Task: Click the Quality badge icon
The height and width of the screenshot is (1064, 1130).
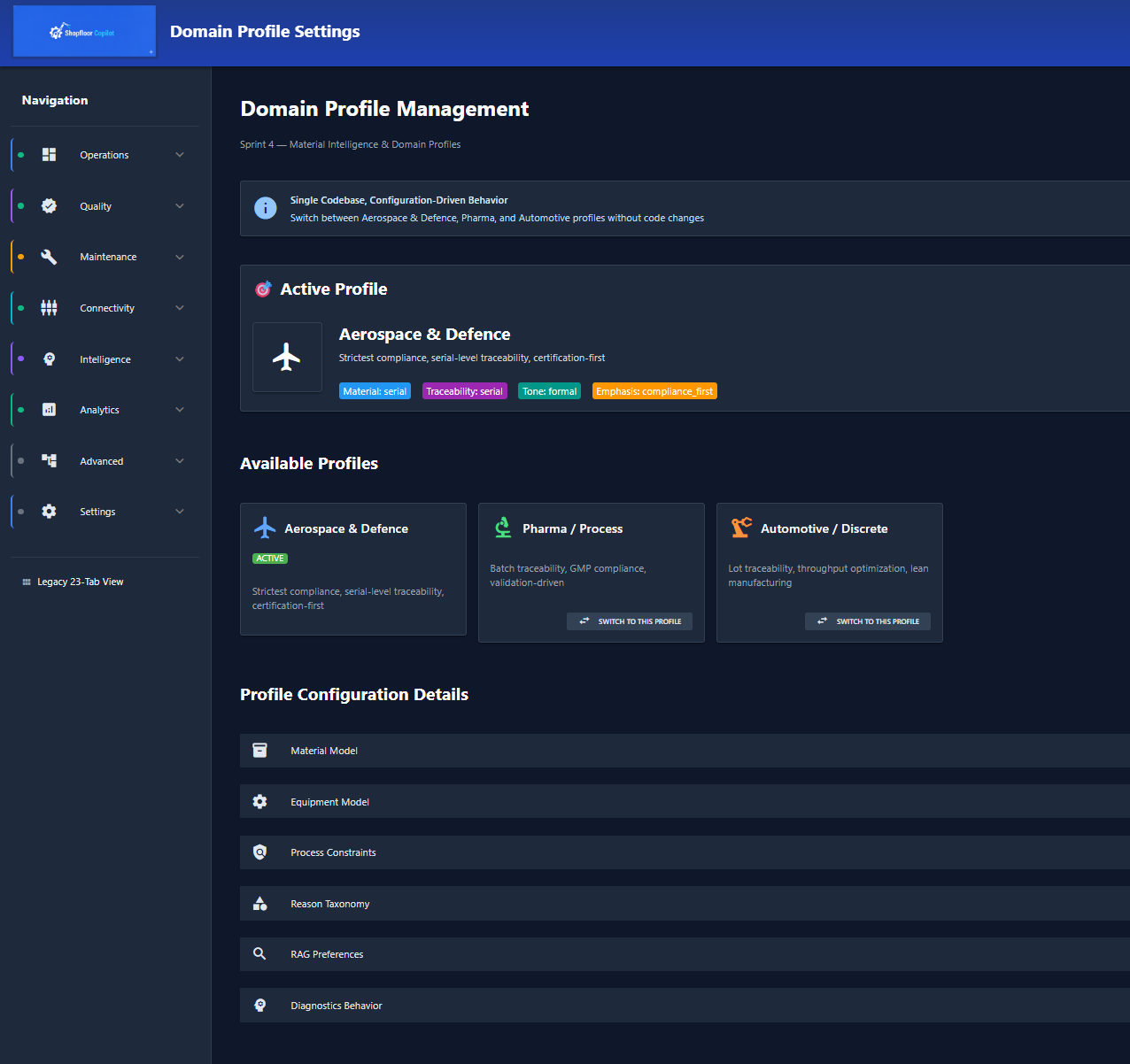Action: coord(49,206)
